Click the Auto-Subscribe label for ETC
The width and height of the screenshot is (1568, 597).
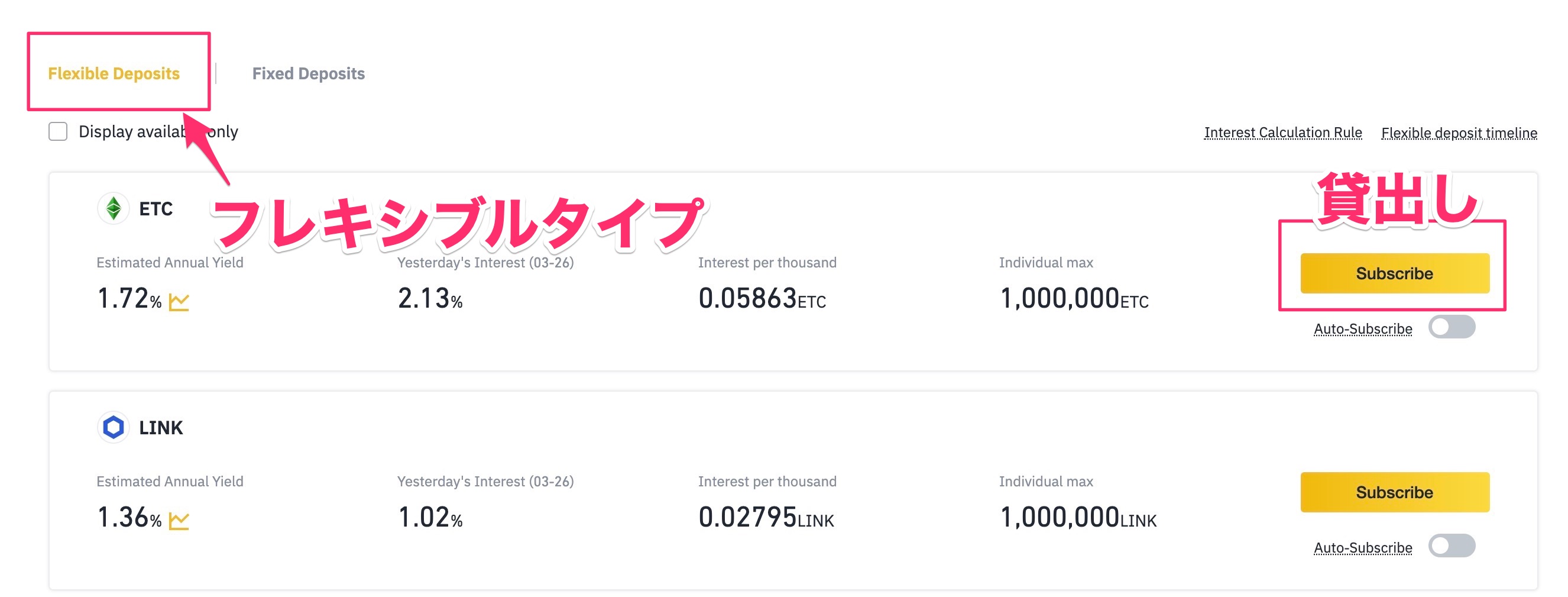coord(1362,329)
